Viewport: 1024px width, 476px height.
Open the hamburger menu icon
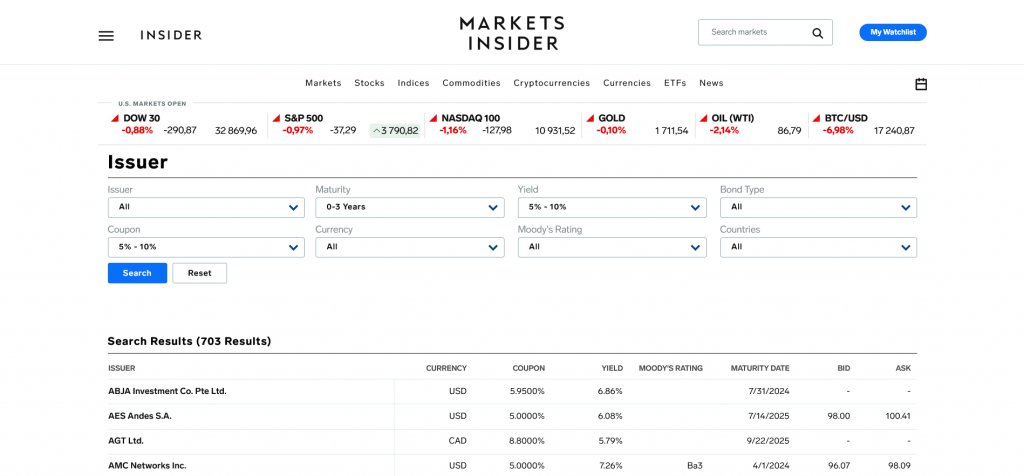(x=106, y=36)
